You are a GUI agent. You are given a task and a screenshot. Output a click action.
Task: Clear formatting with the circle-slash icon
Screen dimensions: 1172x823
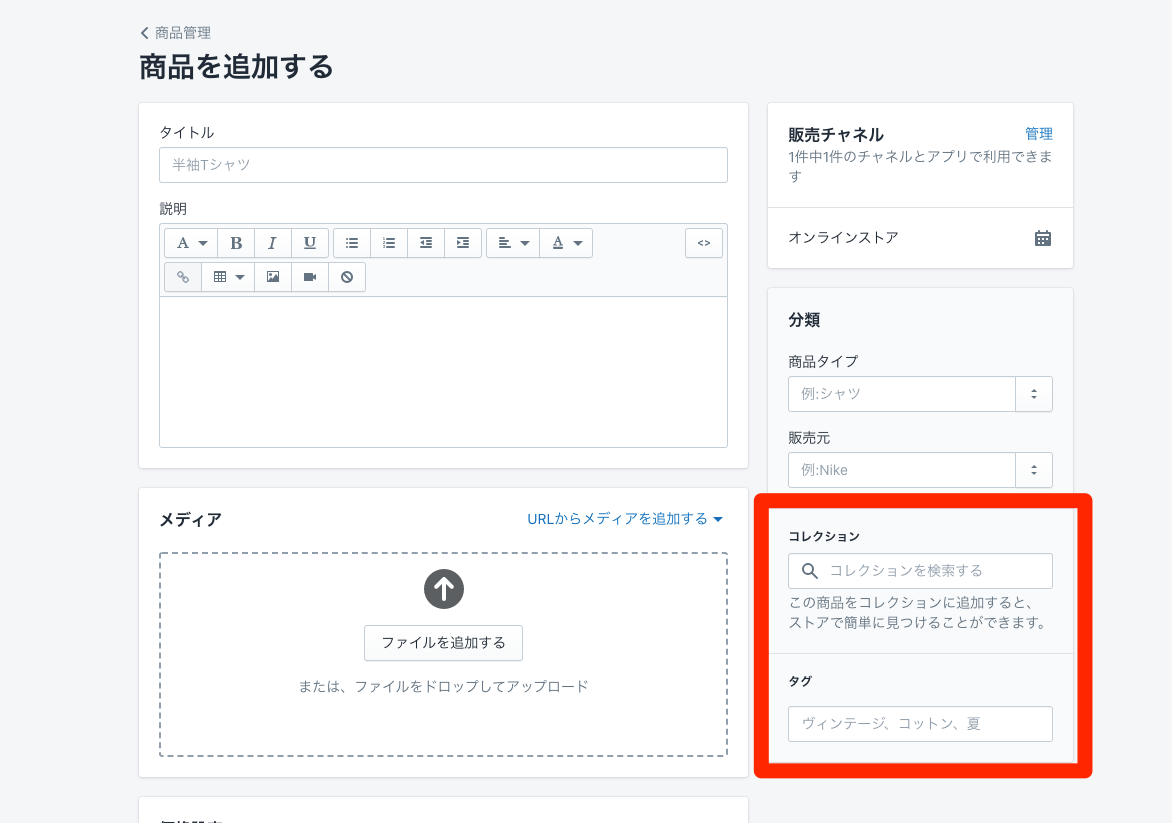347,277
